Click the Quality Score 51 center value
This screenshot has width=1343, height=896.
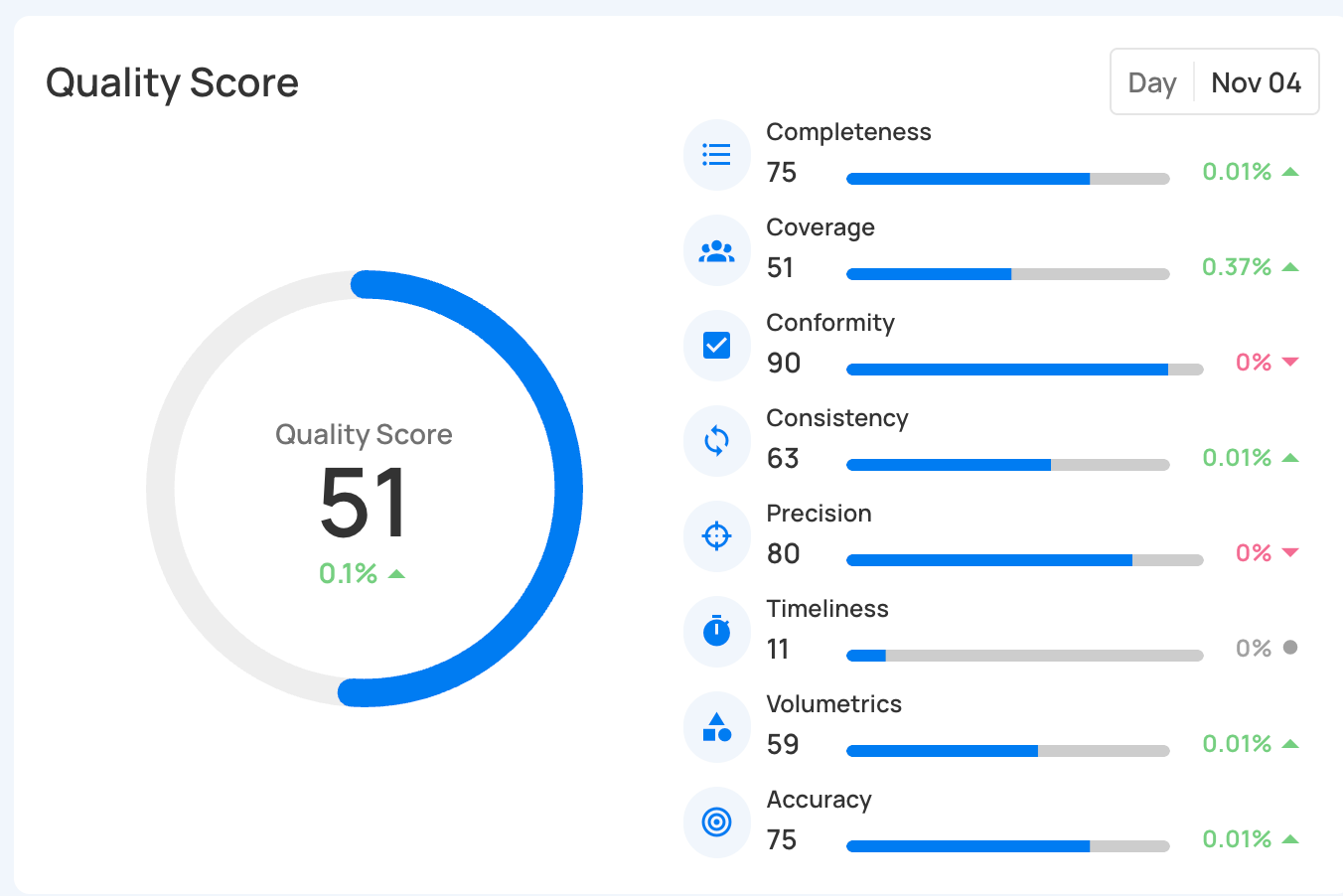pos(364,504)
